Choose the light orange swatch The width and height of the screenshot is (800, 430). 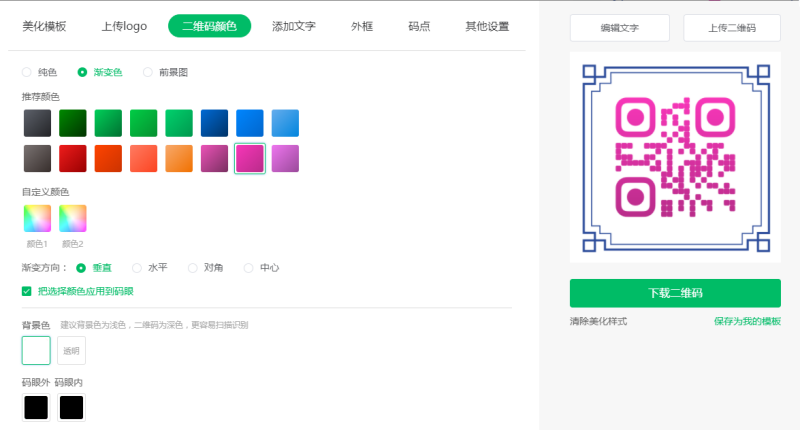(x=179, y=159)
